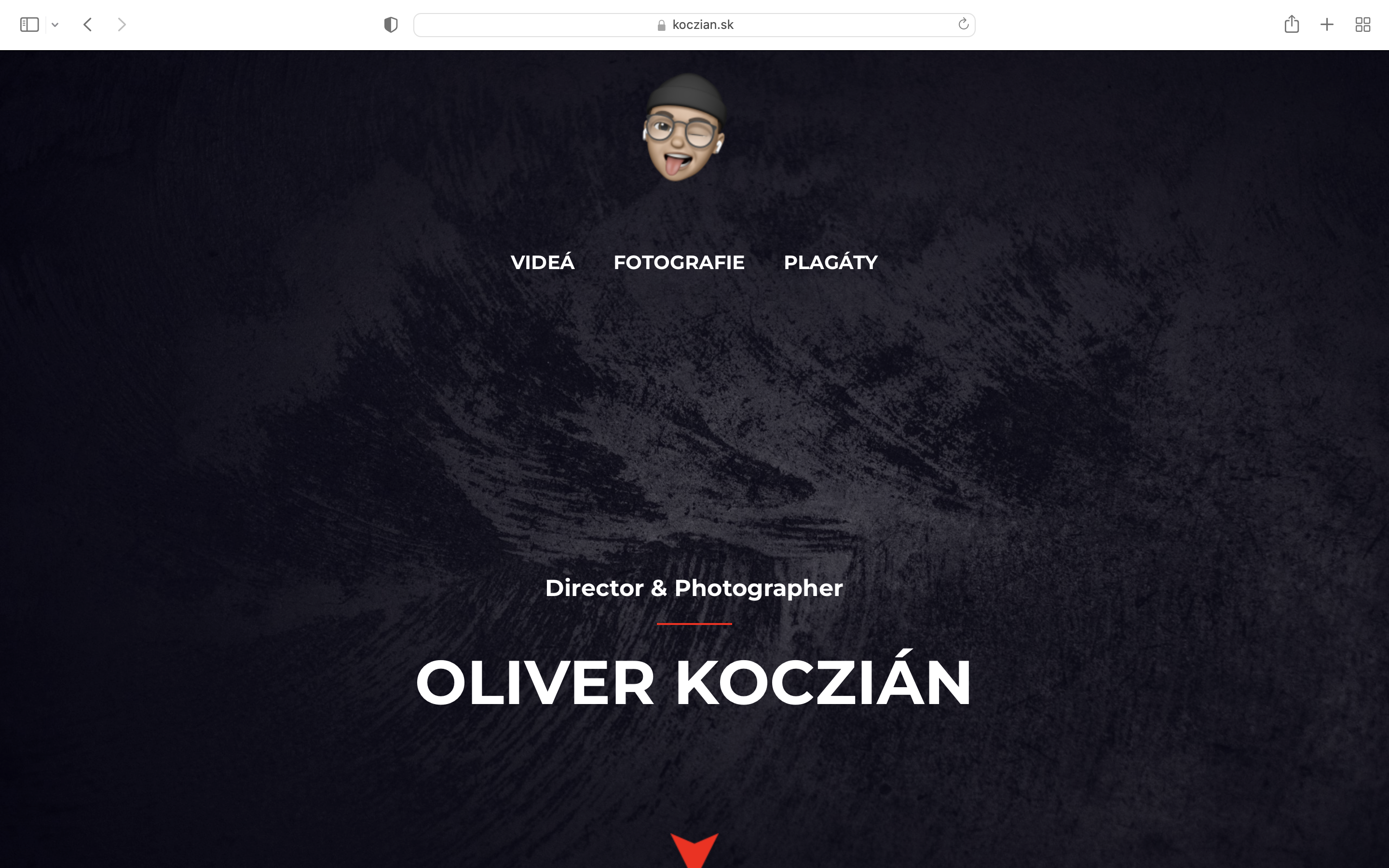The image size is (1389, 868).
Task: Click the koczian.sk URL text
Action: point(703,25)
